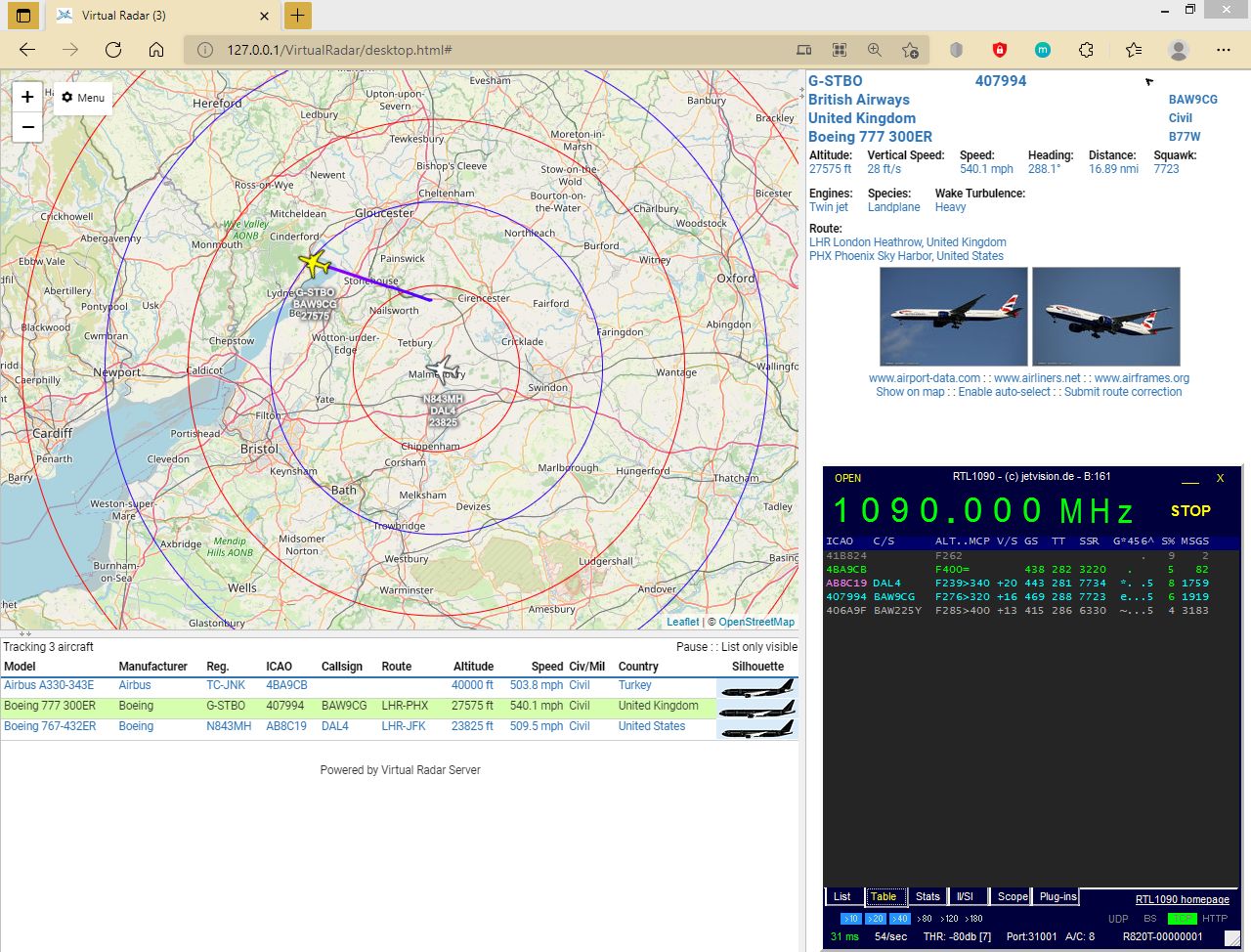View site information icon in address bar
1251x952 pixels.
click(x=205, y=50)
